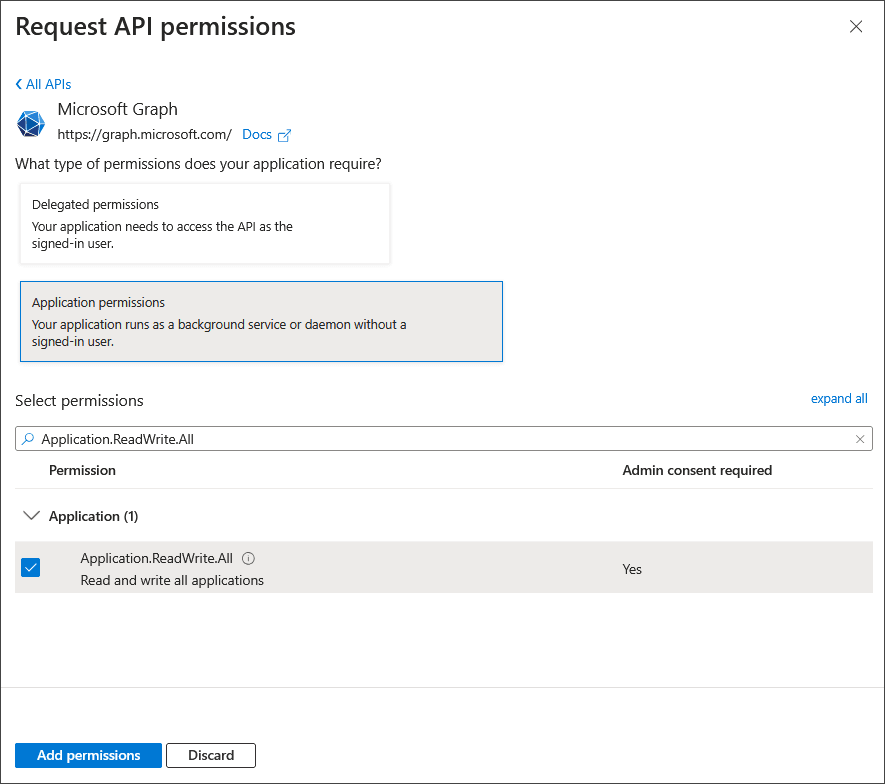Clear the search box using the X icon
This screenshot has height=784, width=885.
(860, 438)
